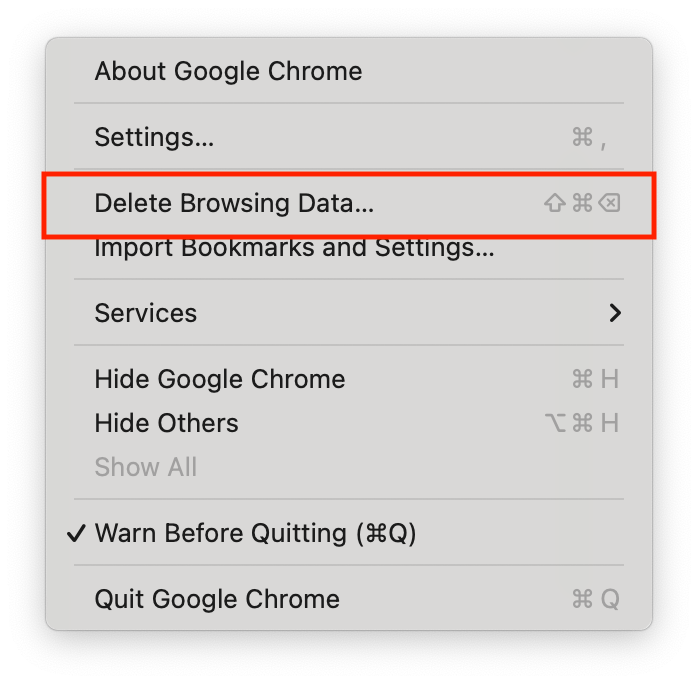Viewport: 698px width, 684px height.
Task: Choose Hide Others
Action: pos(167,423)
